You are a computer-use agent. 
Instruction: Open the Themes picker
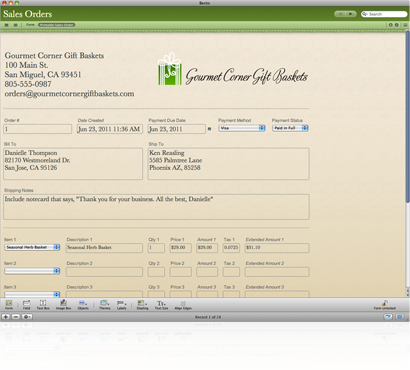point(105,304)
